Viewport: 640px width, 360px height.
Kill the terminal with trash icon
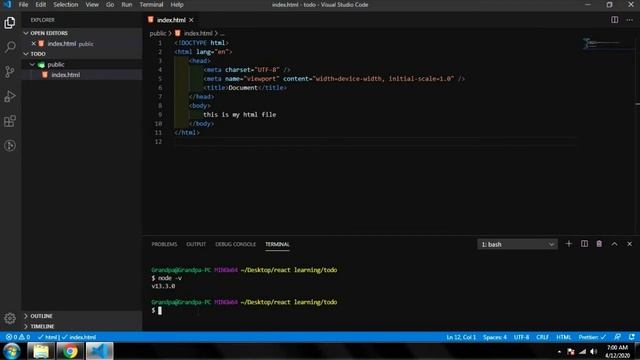(x=599, y=244)
